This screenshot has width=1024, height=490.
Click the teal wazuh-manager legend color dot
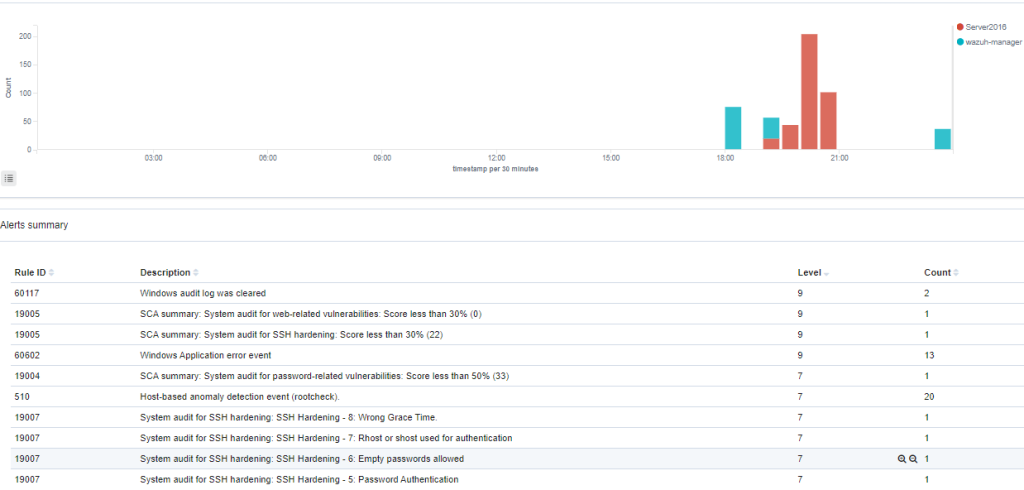pyautogui.click(x=960, y=42)
